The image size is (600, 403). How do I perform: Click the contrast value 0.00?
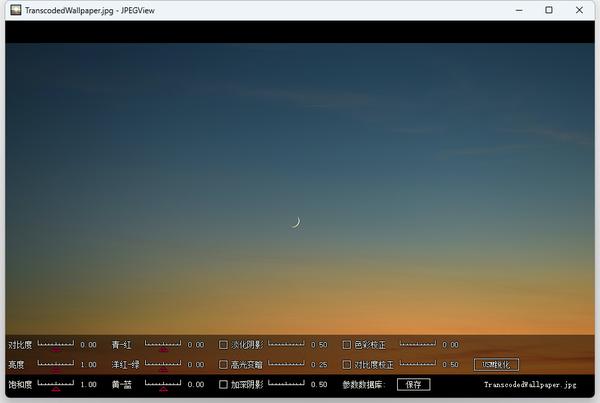[x=88, y=344]
